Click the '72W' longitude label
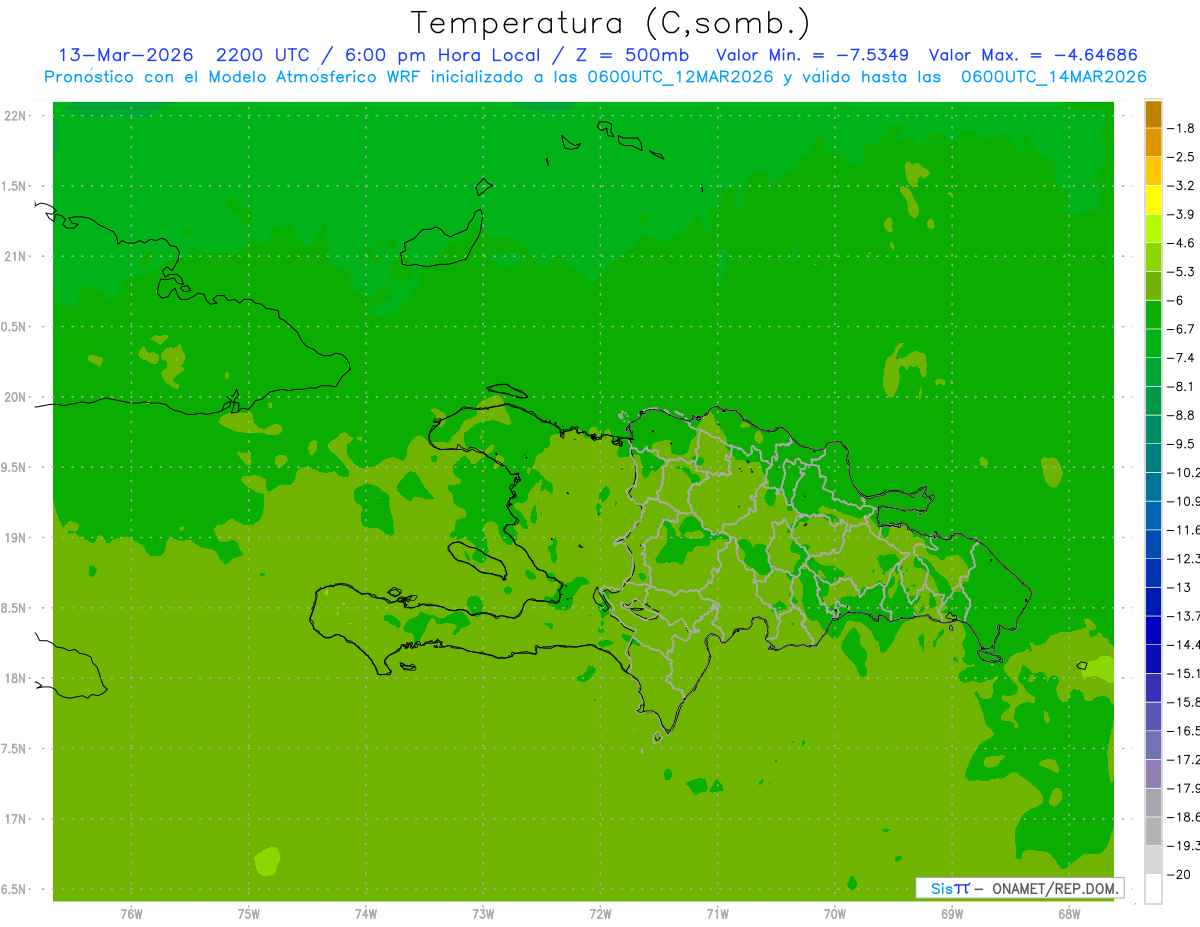This screenshot has height=927, width=1200. tap(600, 913)
